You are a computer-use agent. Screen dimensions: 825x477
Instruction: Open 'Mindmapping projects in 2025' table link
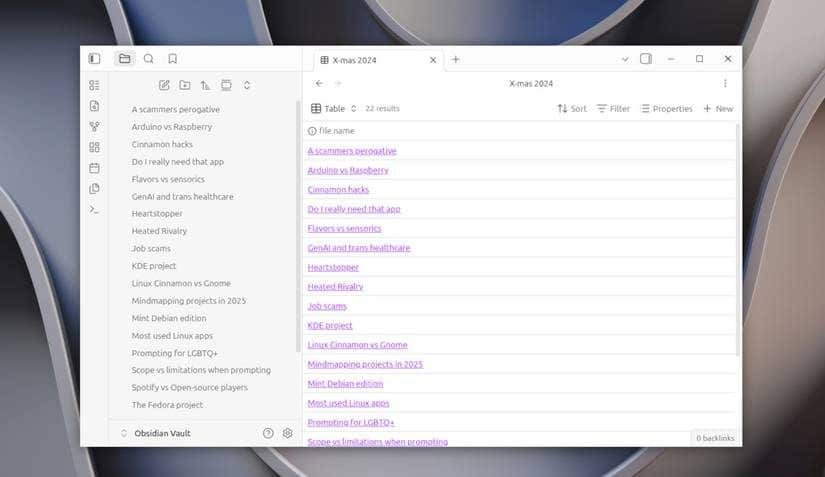[x=365, y=364]
